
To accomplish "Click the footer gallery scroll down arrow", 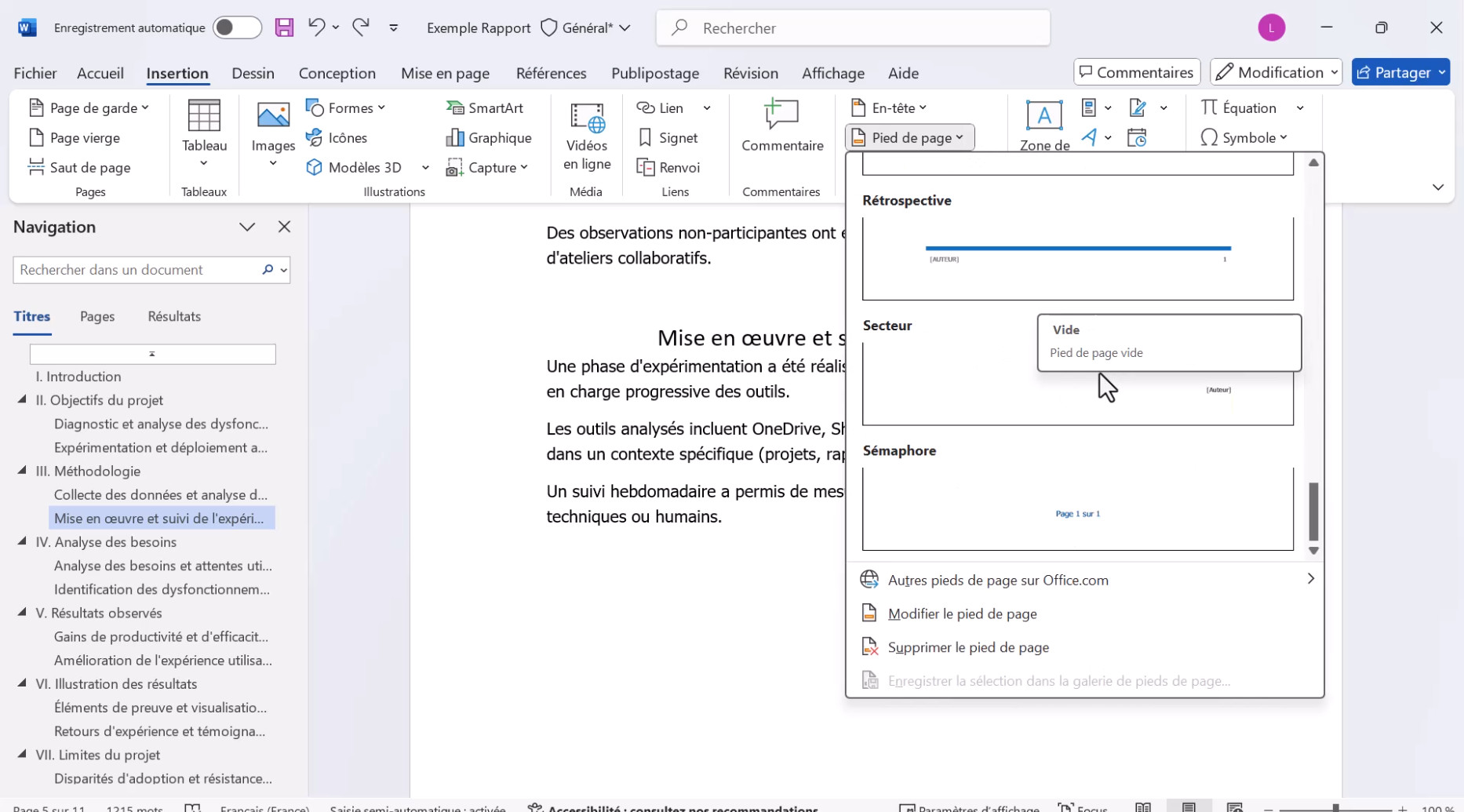I will click(x=1313, y=551).
